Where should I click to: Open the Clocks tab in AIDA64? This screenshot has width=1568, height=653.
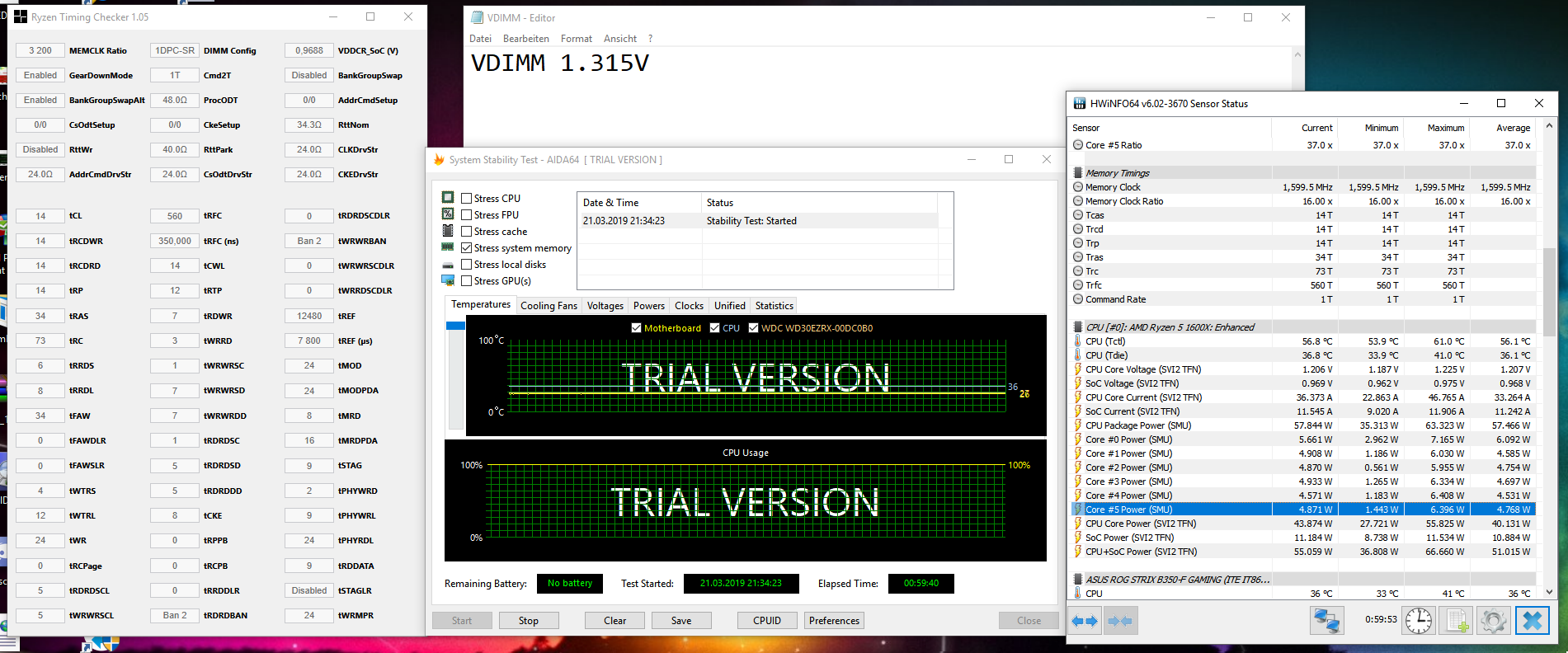tap(690, 306)
